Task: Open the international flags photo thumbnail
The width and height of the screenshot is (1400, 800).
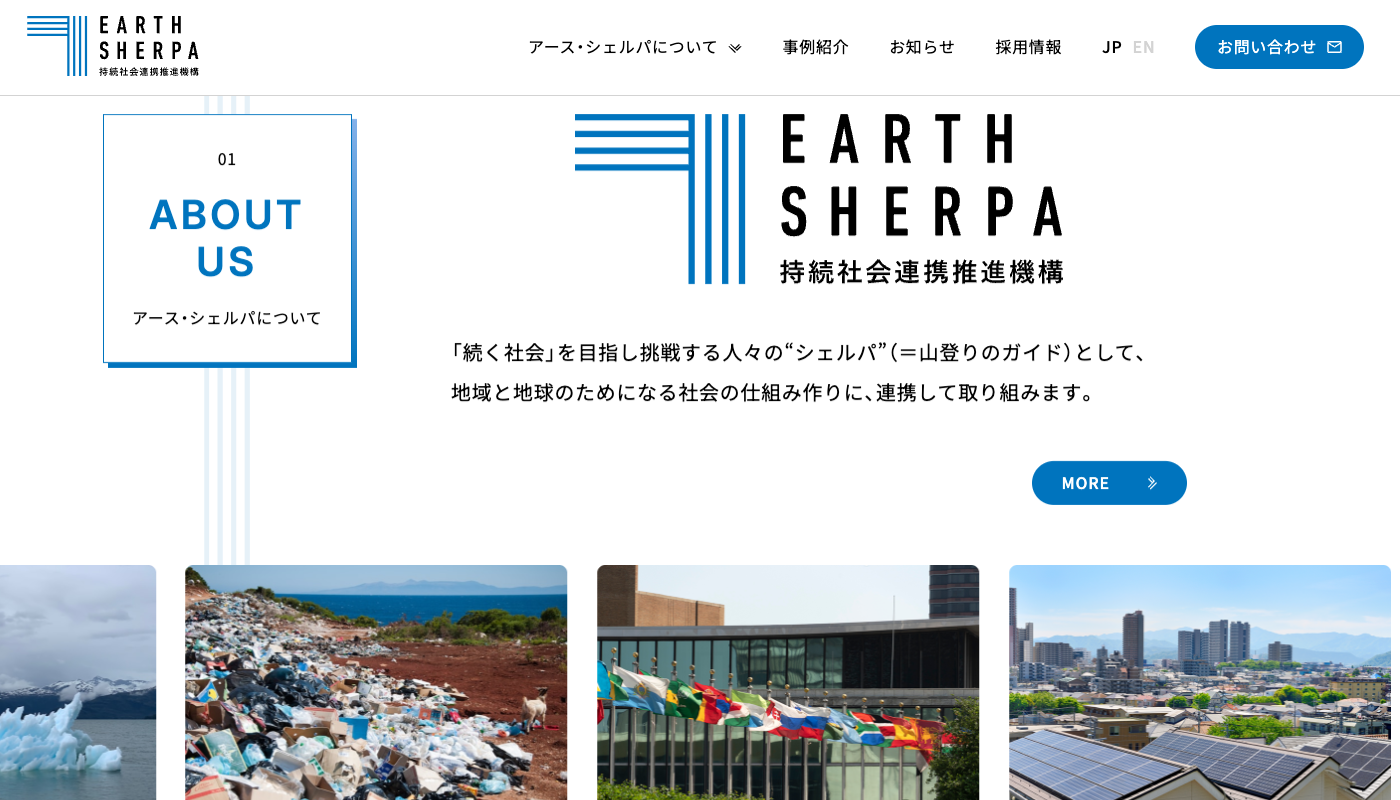Action: [x=788, y=682]
